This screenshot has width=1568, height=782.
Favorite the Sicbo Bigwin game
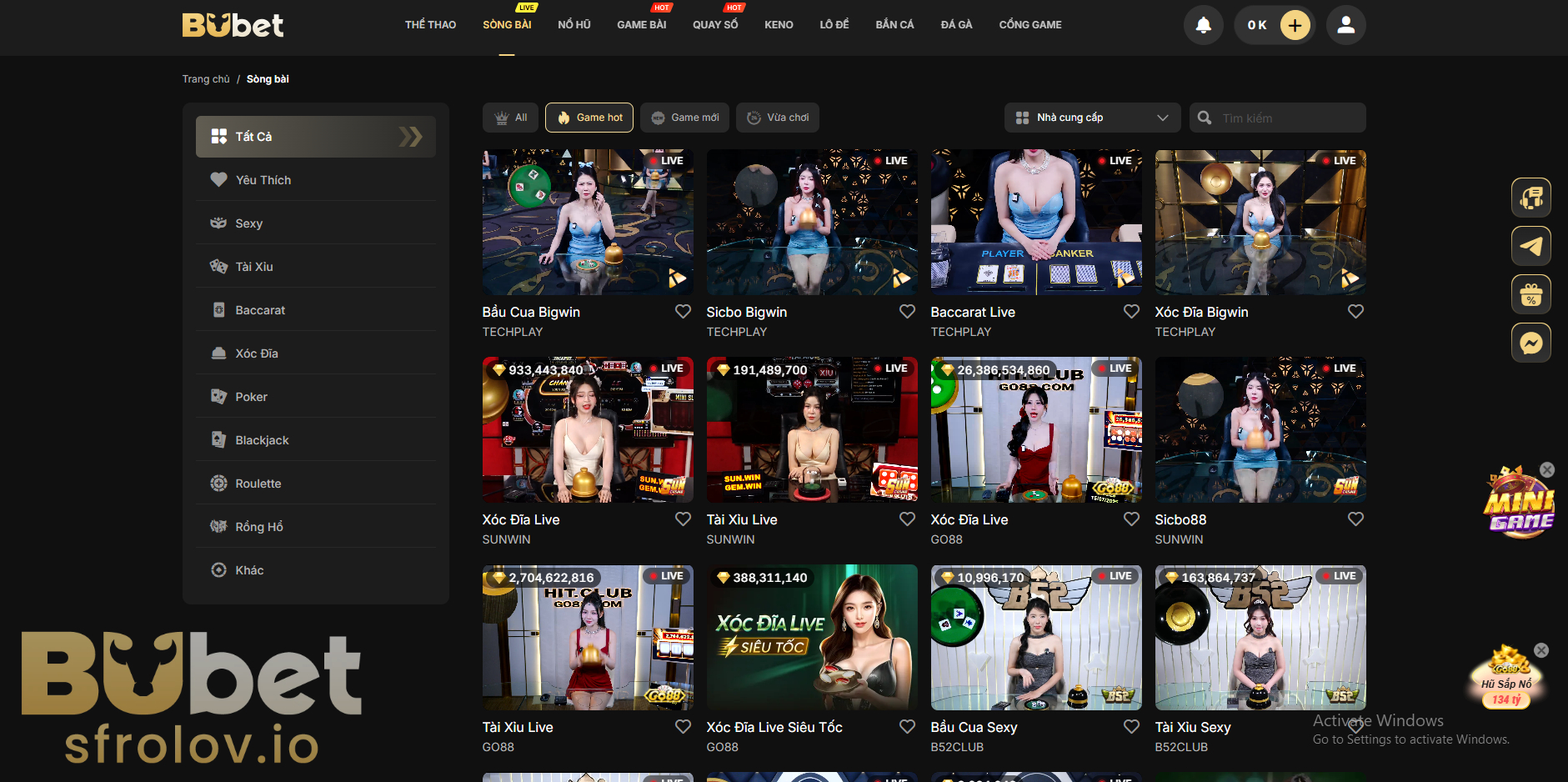pyautogui.click(x=907, y=310)
